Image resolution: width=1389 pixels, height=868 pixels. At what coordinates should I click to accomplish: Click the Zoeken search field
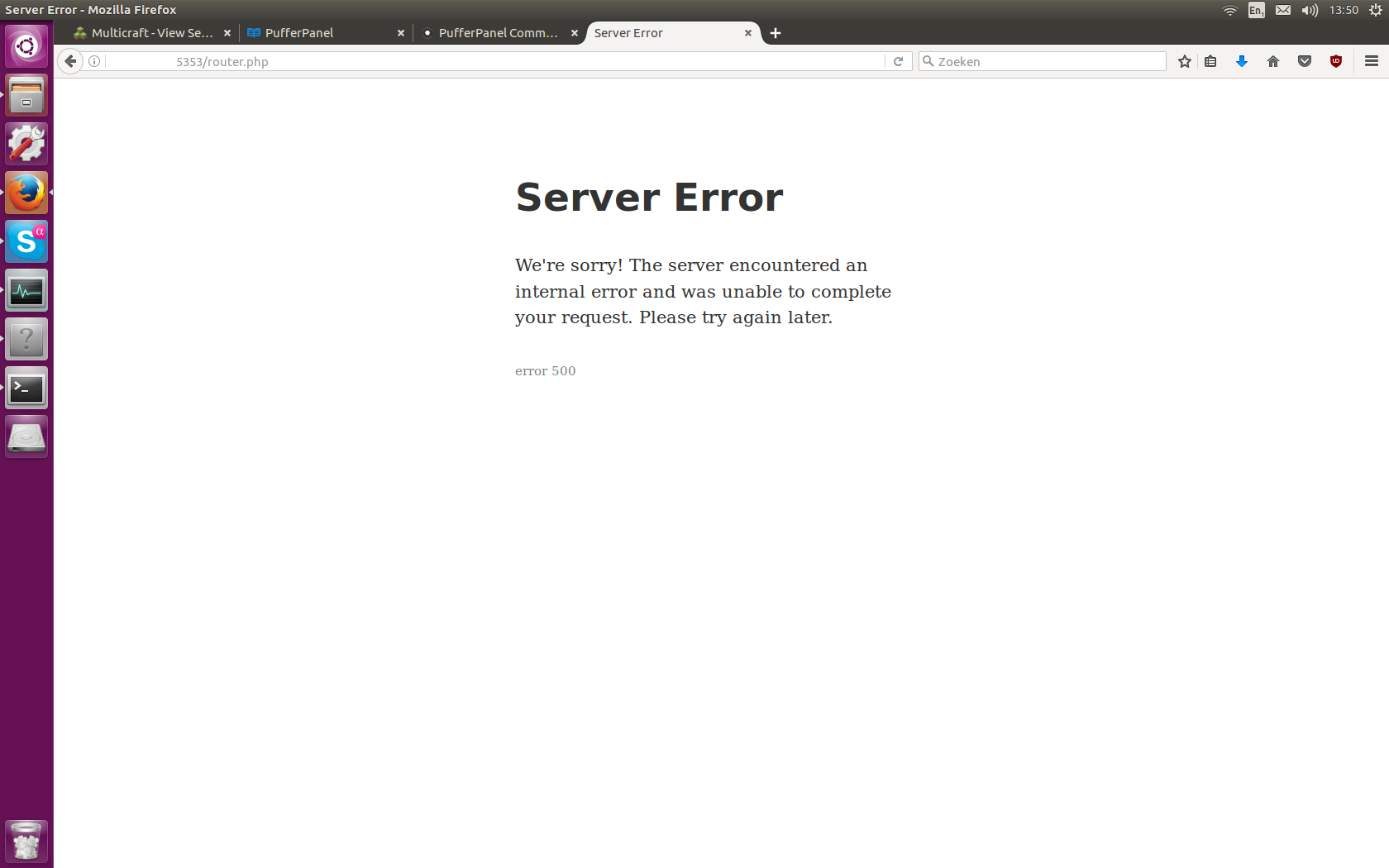click(1042, 61)
